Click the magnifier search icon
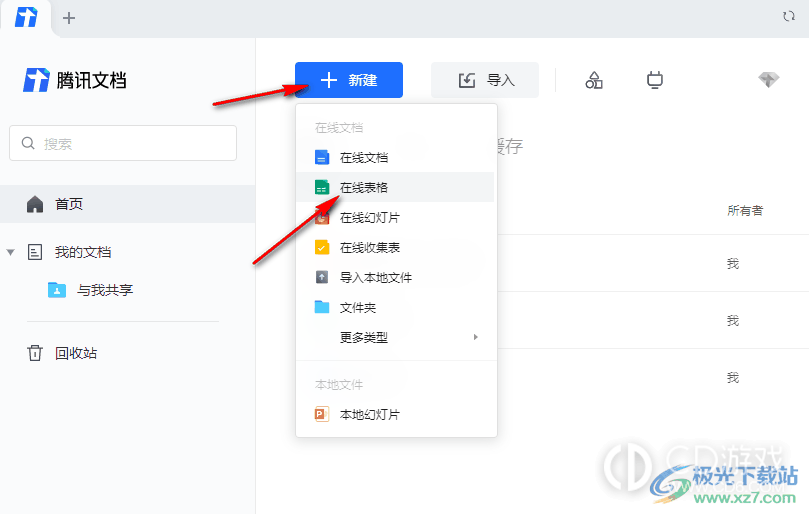The width and height of the screenshot is (809, 514). tap(28, 143)
